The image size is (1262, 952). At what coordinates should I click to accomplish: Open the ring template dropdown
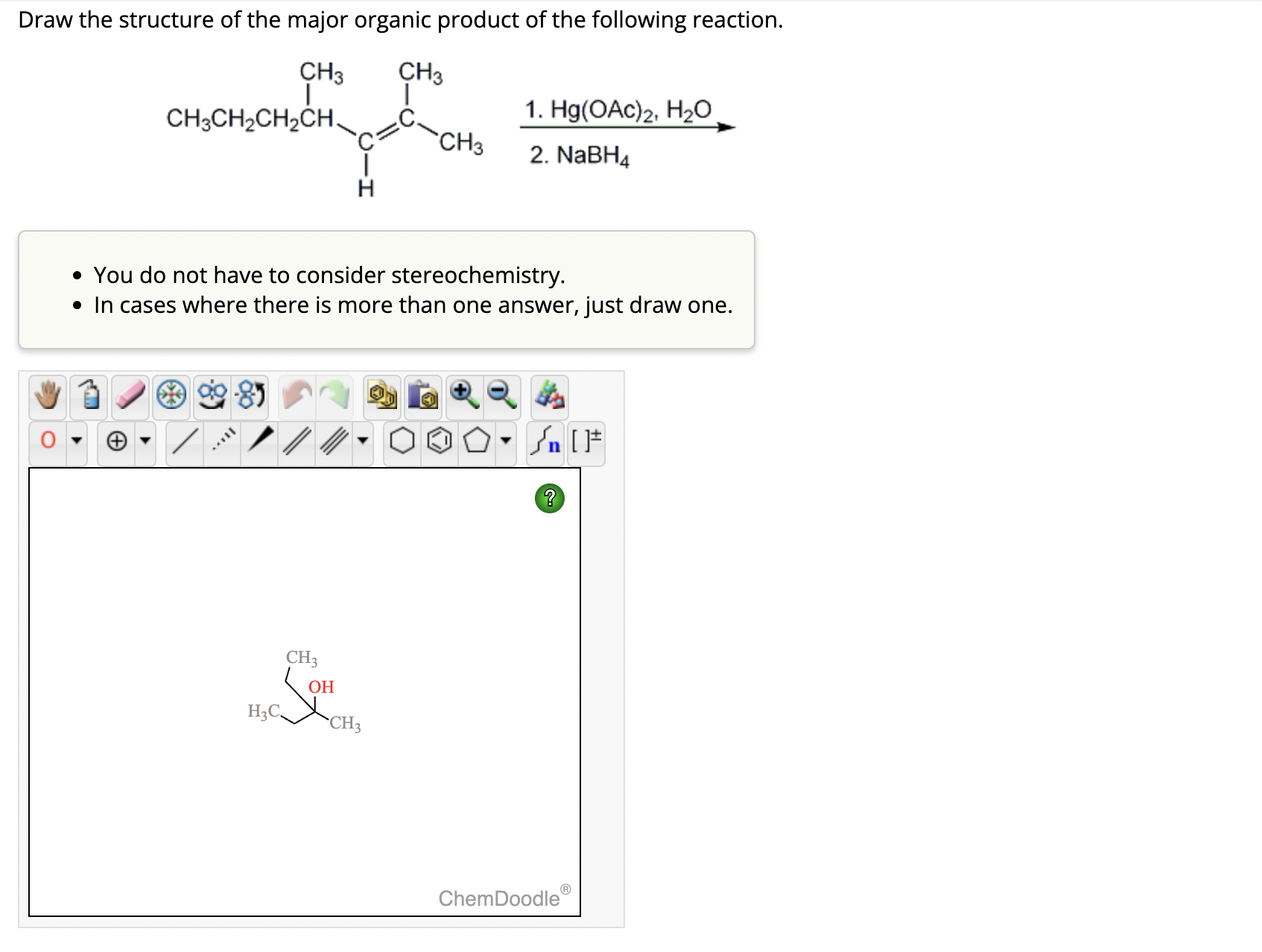504,441
